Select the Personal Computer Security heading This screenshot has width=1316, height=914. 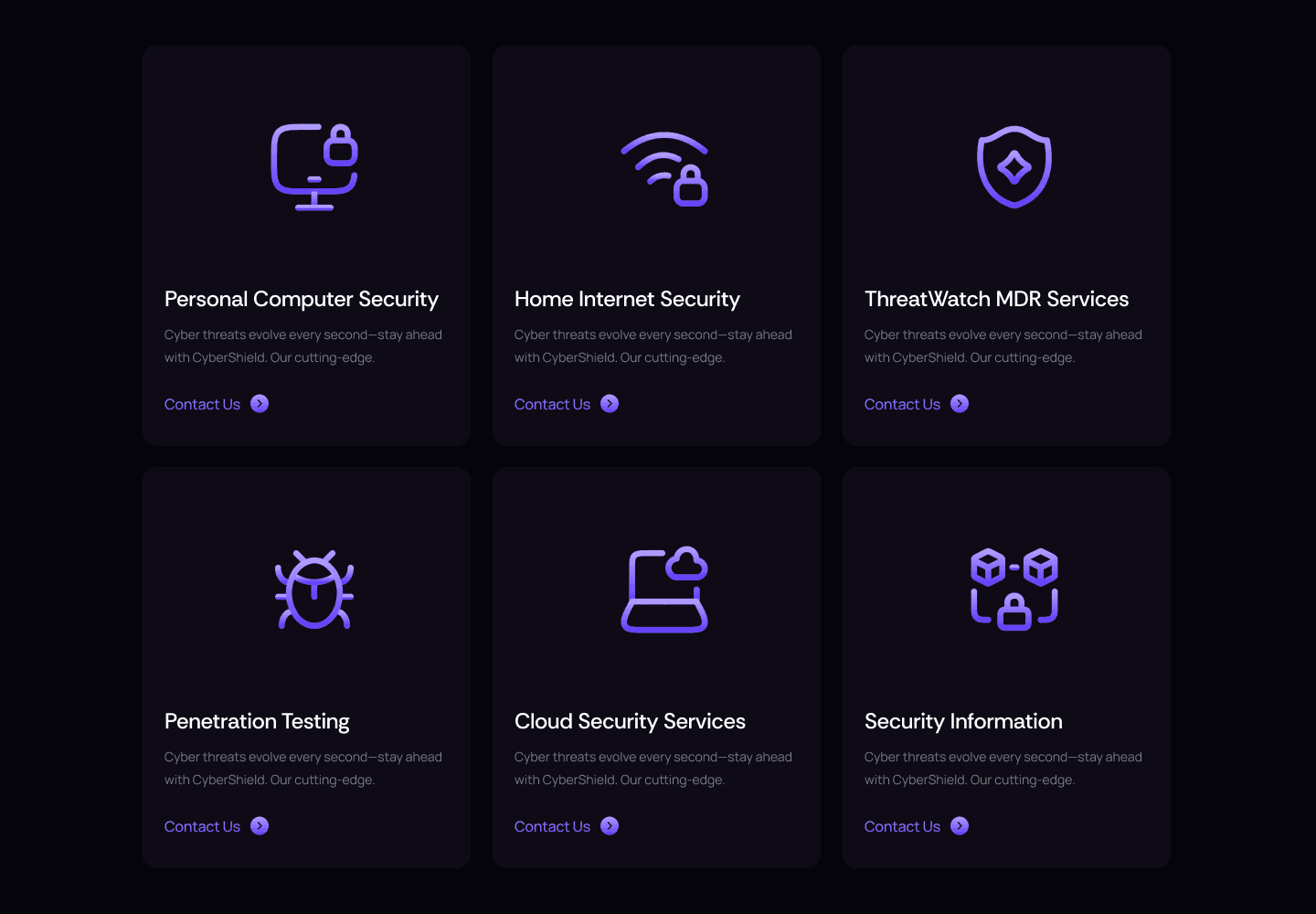tap(302, 300)
